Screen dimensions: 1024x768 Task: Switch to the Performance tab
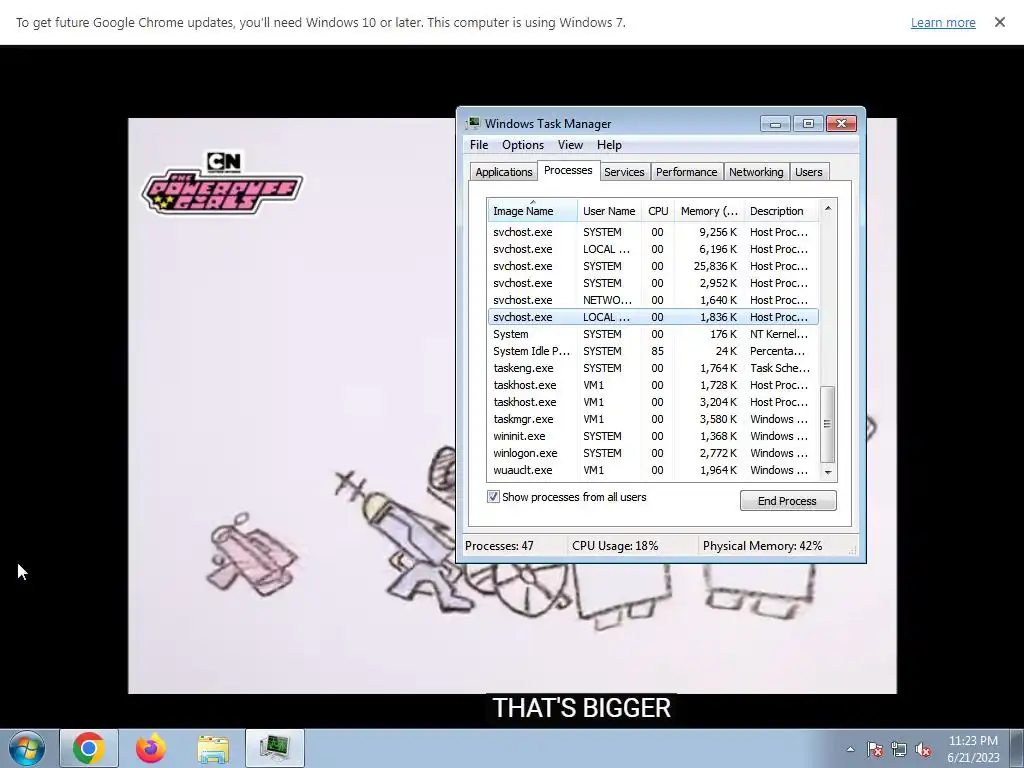pos(686,172)
